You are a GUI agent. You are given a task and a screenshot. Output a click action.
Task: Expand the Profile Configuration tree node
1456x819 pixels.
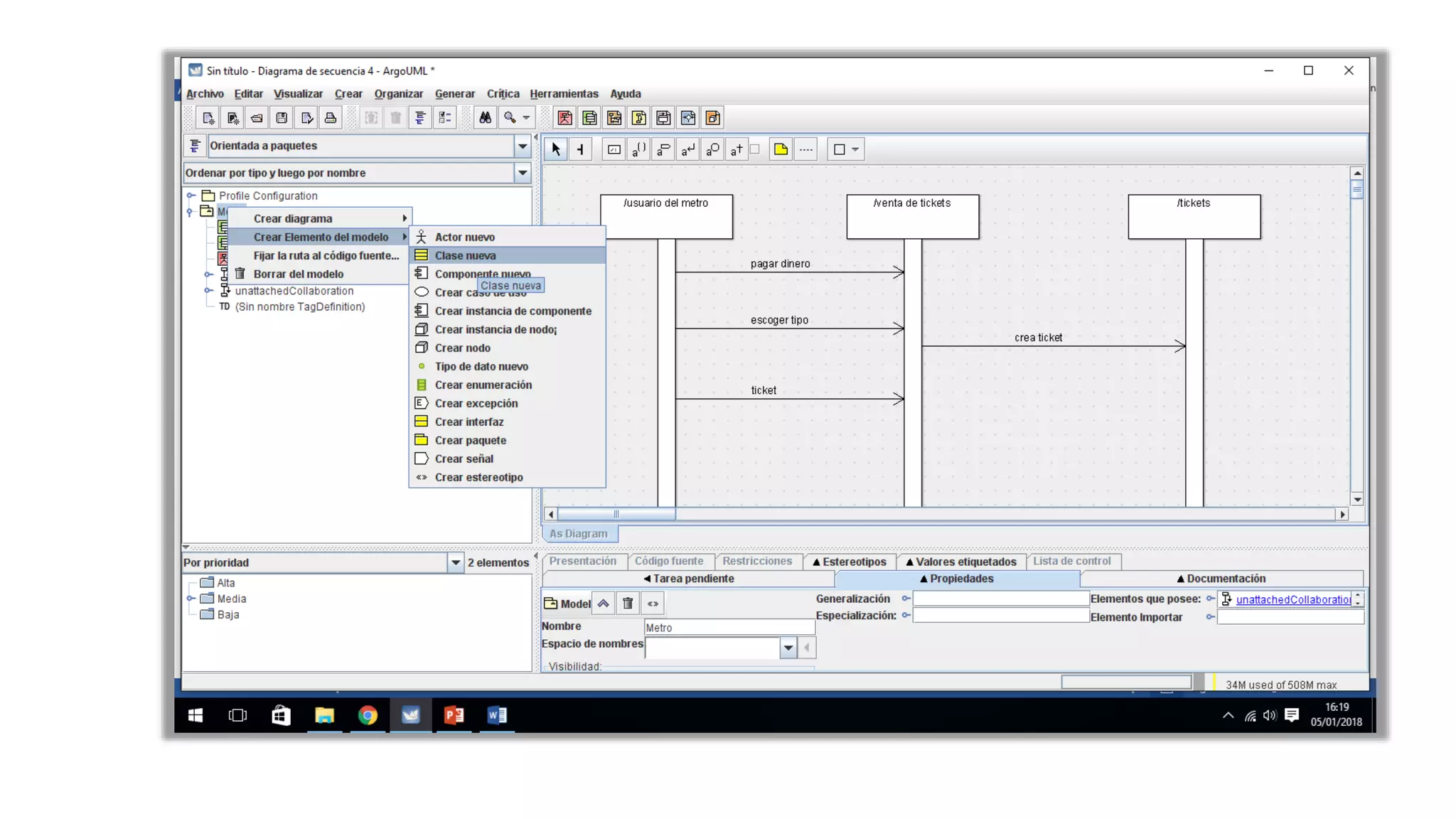point(191,196)
